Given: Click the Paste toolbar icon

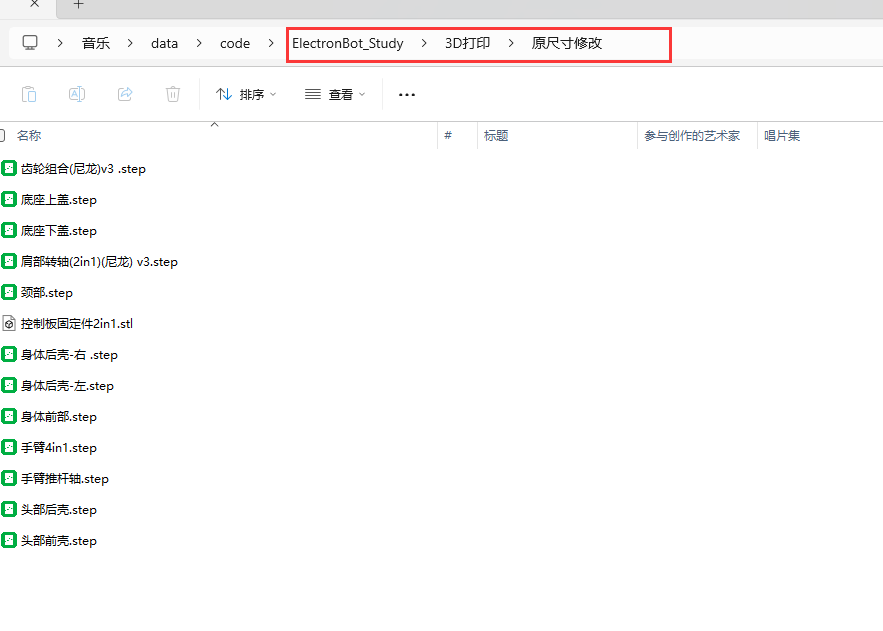Looking at the screenshot, I should [x=29, y=94].
